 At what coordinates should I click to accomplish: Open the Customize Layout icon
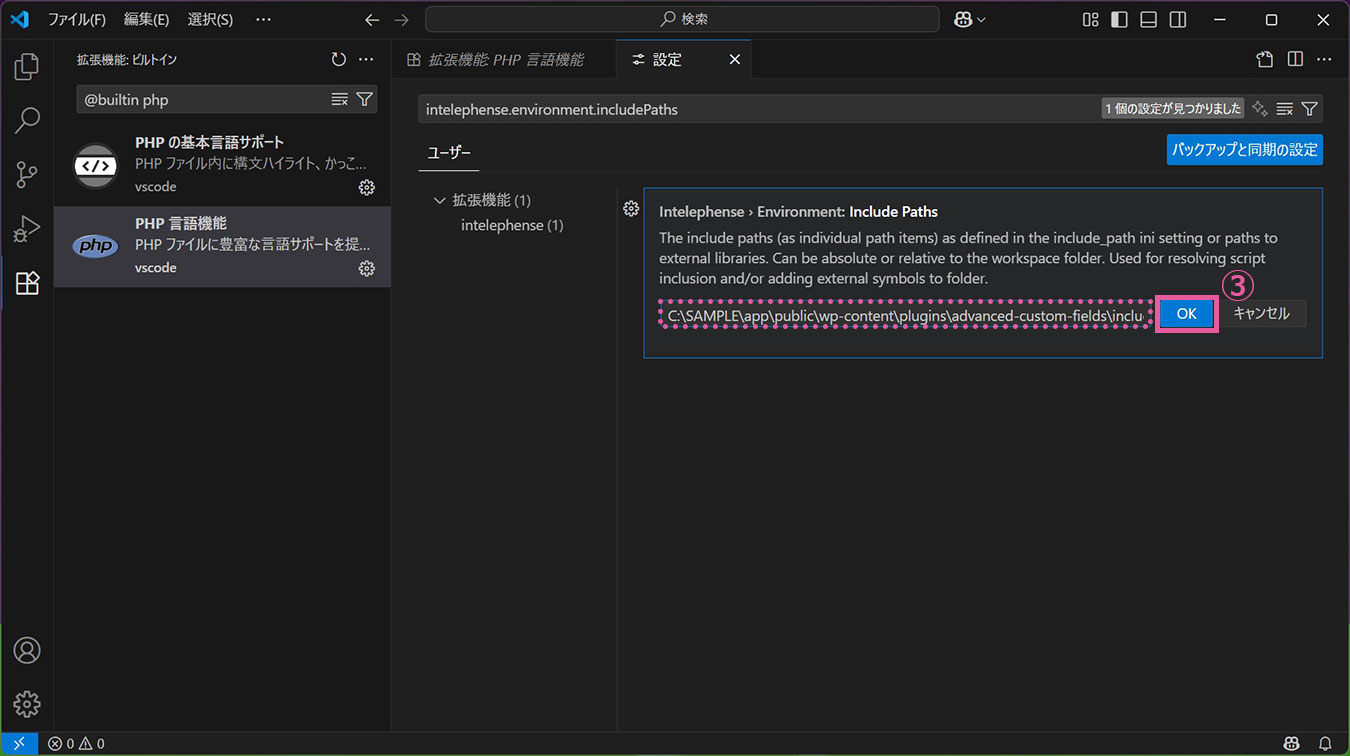click(1091, 20)
